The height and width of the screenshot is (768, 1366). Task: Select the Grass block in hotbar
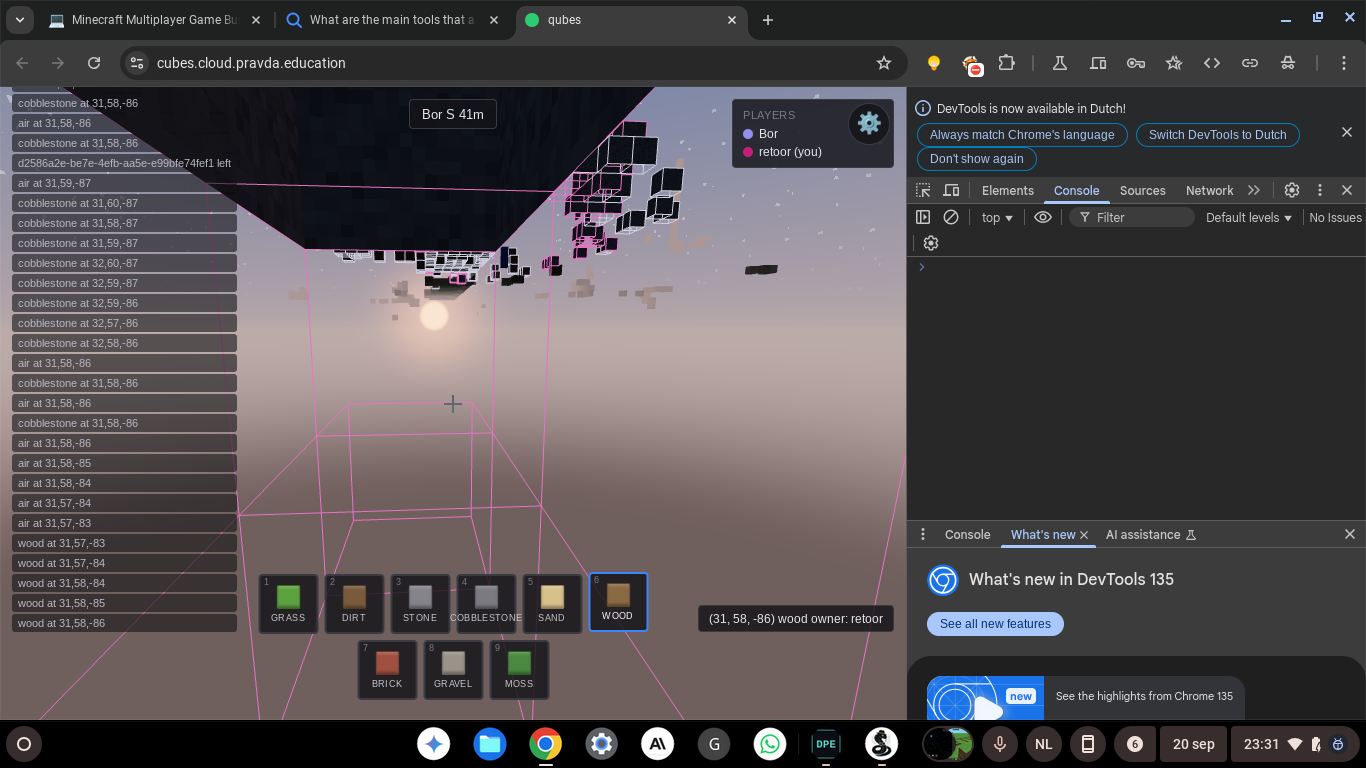288,603
